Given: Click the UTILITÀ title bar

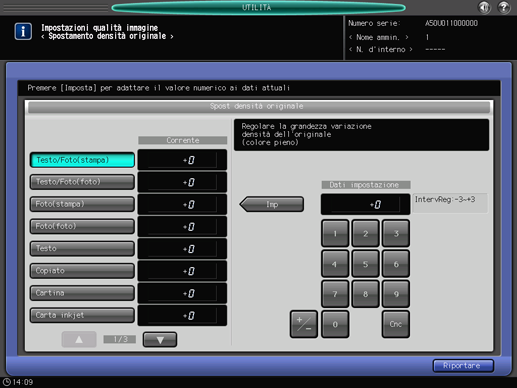Looking at the screenshot, I should 258,7.
